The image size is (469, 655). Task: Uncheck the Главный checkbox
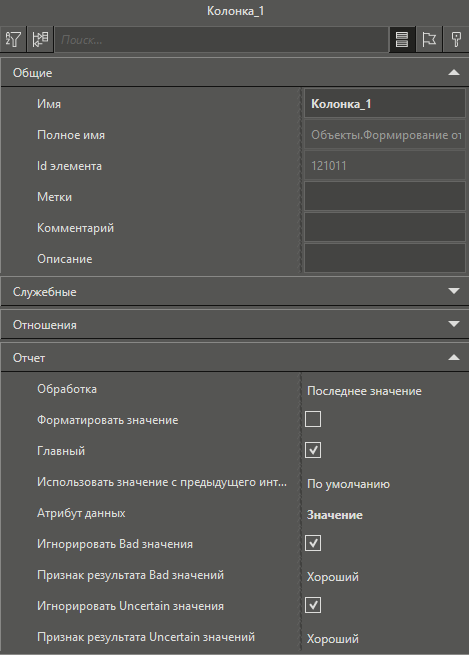pyautogui.click(x=313, y=450)
